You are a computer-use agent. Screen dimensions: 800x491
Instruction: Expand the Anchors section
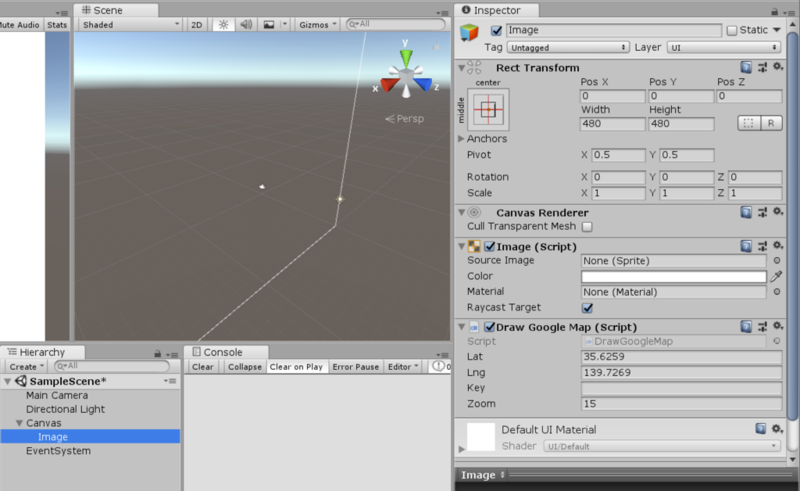tap(461, 138)
